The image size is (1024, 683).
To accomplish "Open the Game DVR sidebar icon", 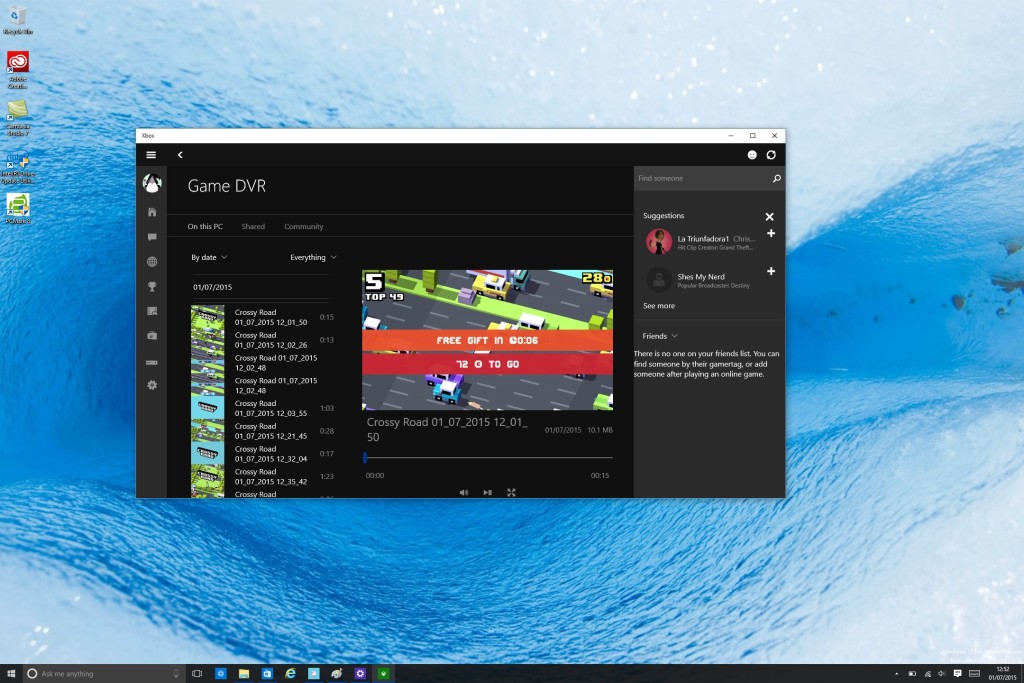I will (x=152, y=311).
